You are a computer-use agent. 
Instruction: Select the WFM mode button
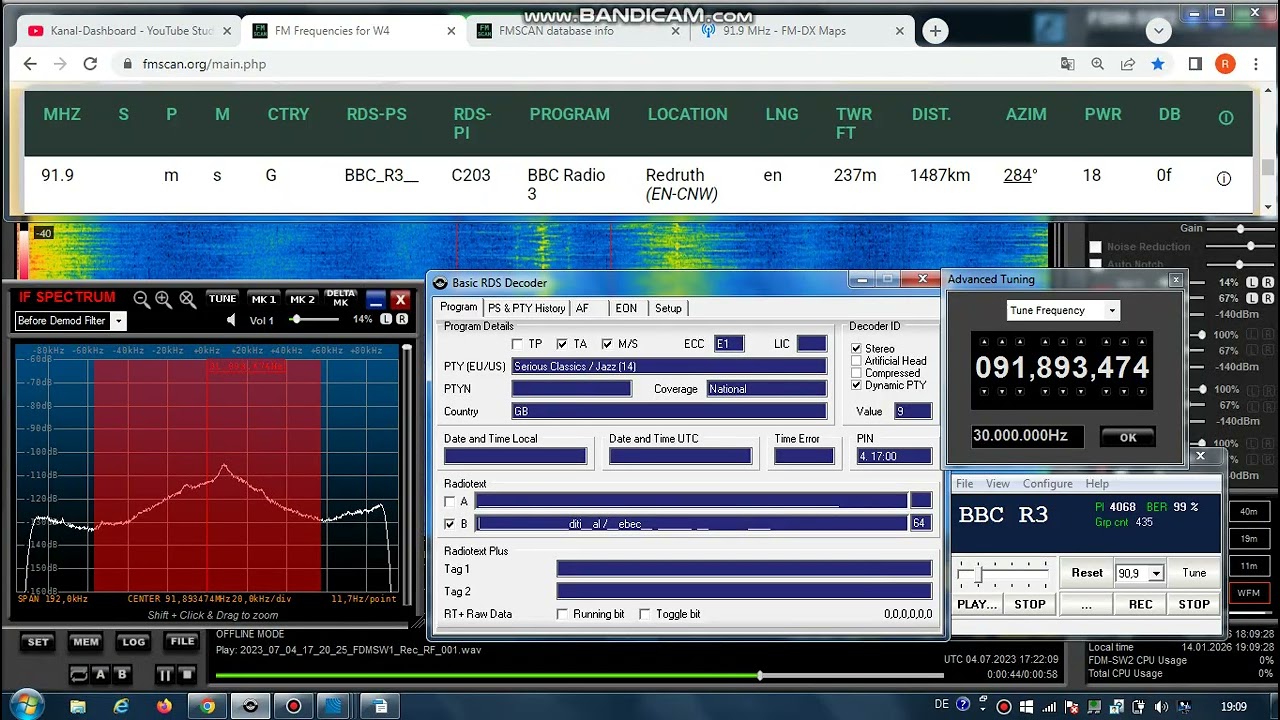tap(1249, 593)
